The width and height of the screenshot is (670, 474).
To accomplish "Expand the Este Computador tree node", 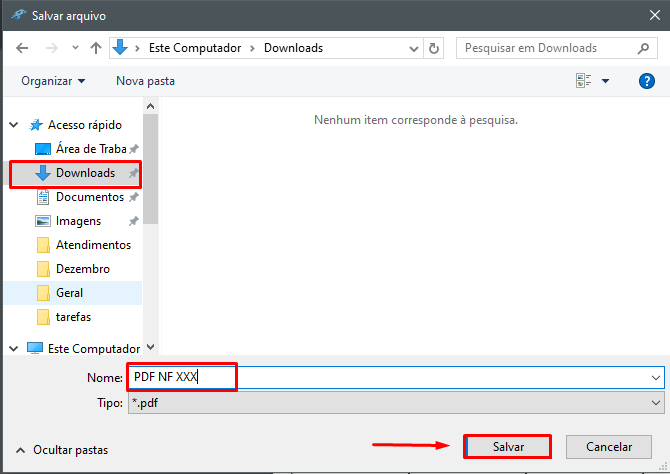I will 14,349.
